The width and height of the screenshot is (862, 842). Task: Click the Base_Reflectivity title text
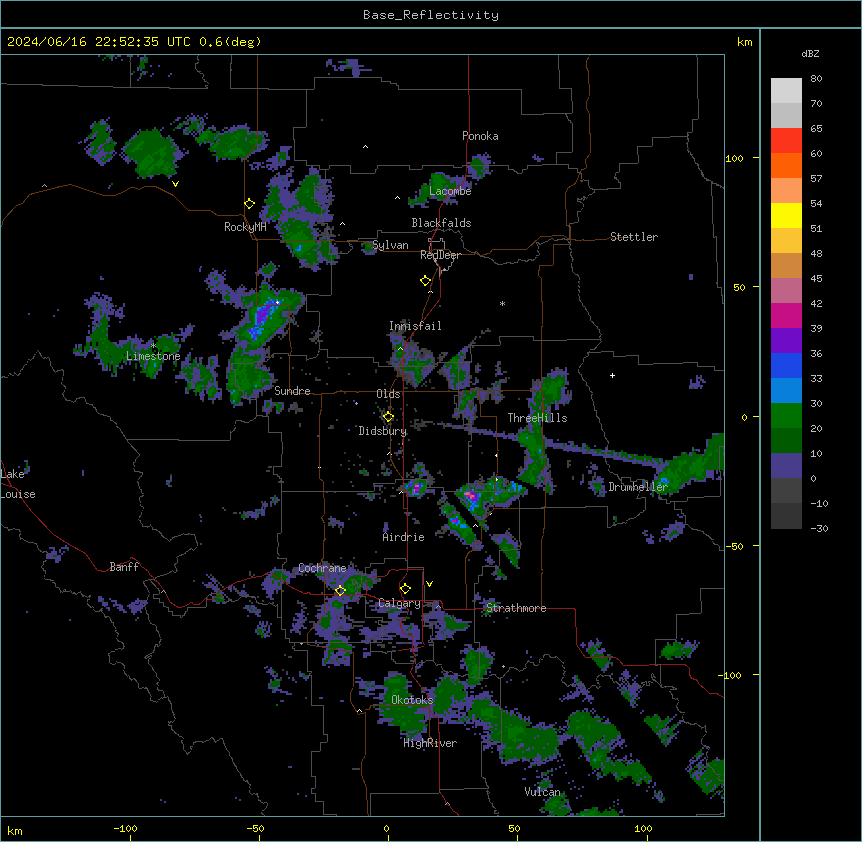(x=431, y=15)
